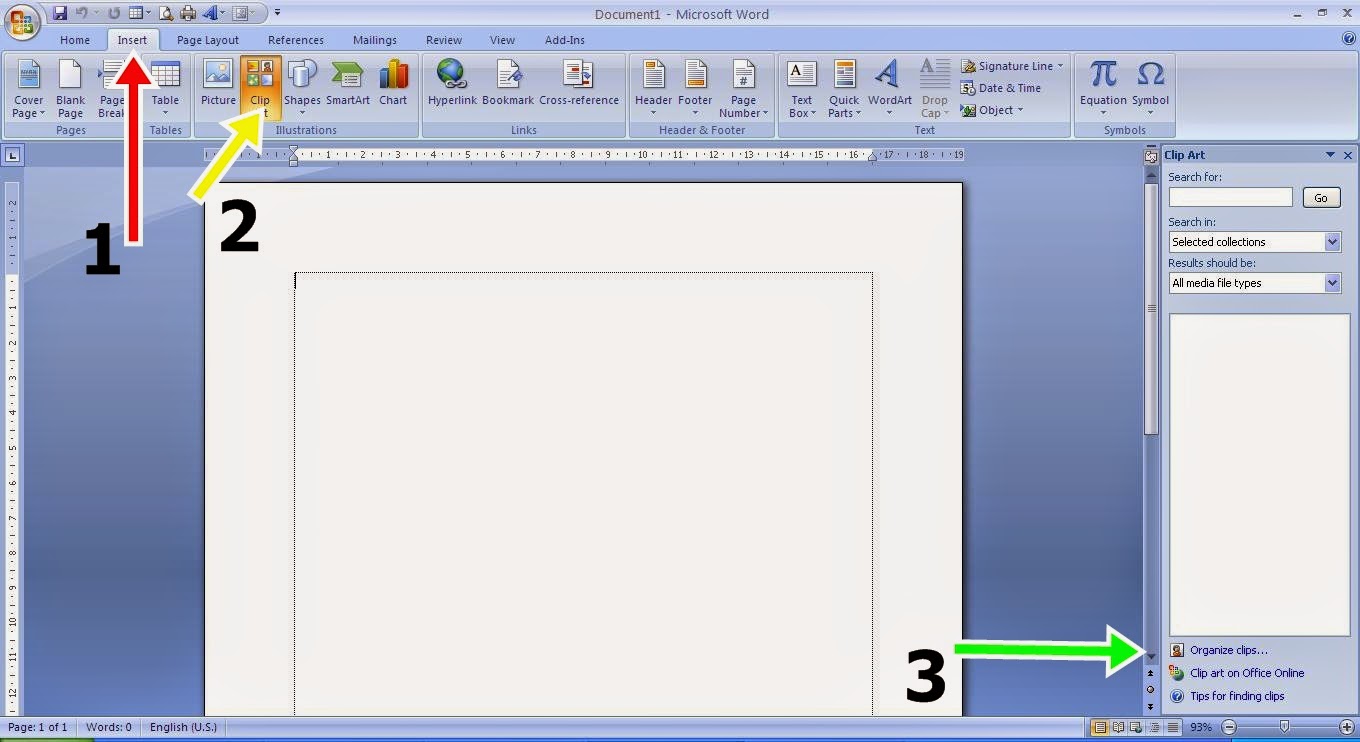Click the Select Browse Object circle button
The image size is (1360, 742).
(x=1151, y=690)
